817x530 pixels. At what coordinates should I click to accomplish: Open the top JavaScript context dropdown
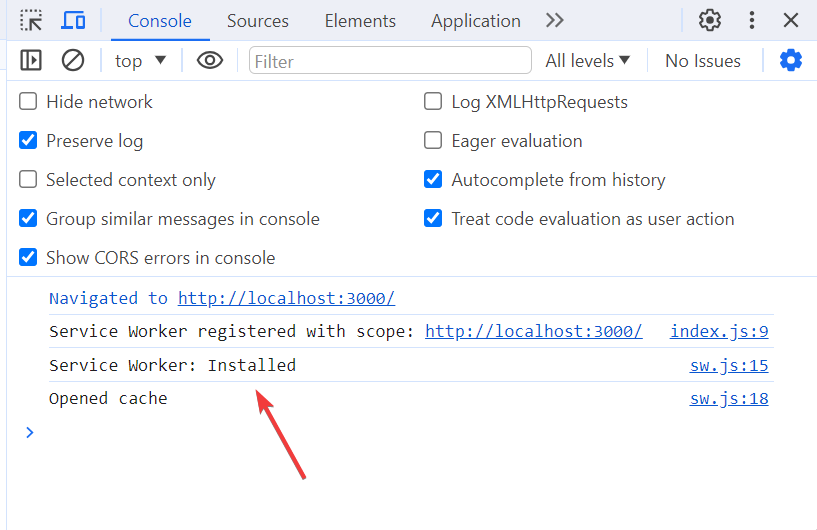[140, 61]
